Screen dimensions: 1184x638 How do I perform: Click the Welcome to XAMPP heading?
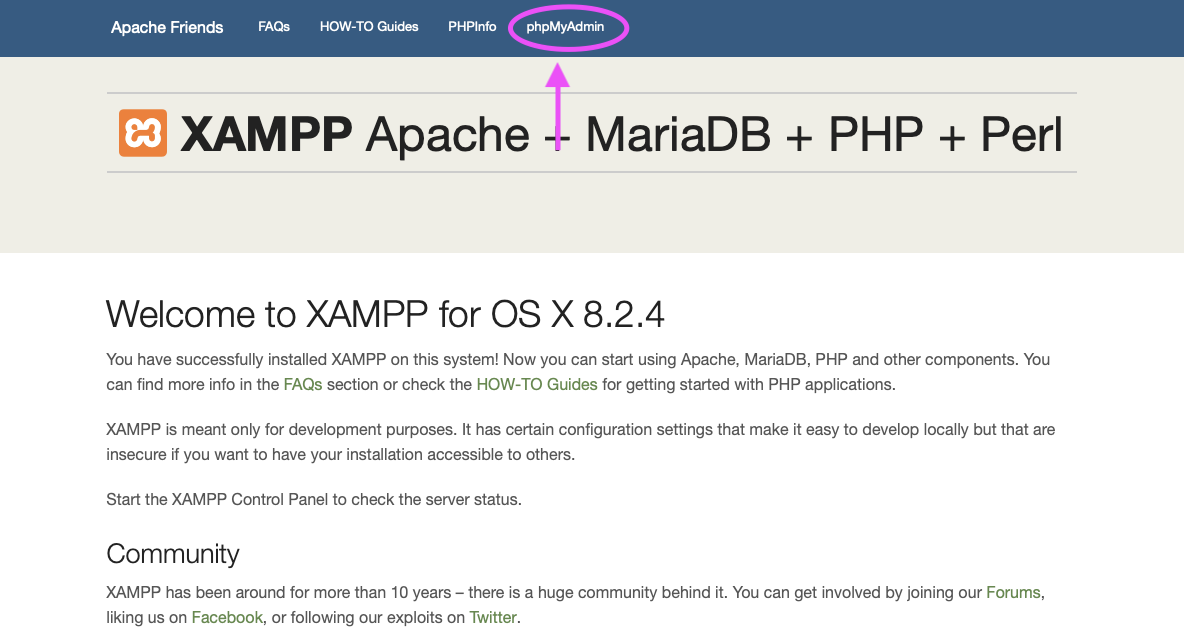pyautogui.click(x=385, y=314)
